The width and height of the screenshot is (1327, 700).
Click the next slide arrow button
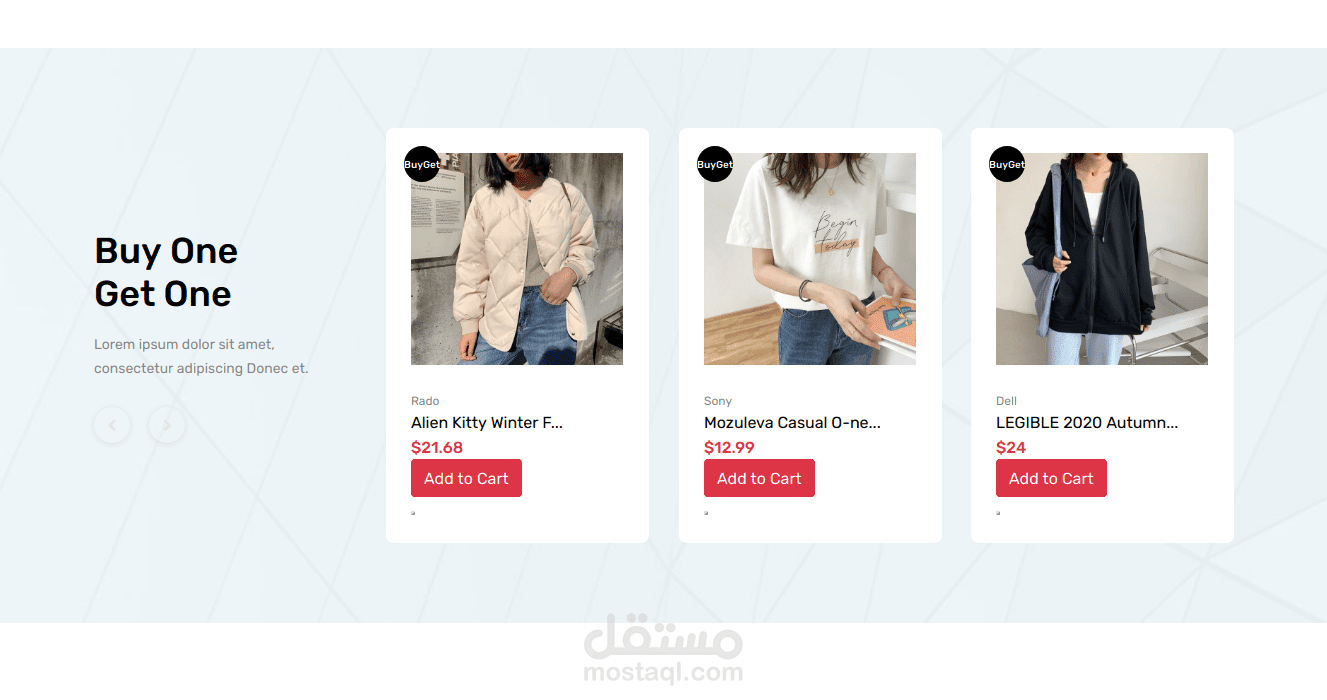167,426
